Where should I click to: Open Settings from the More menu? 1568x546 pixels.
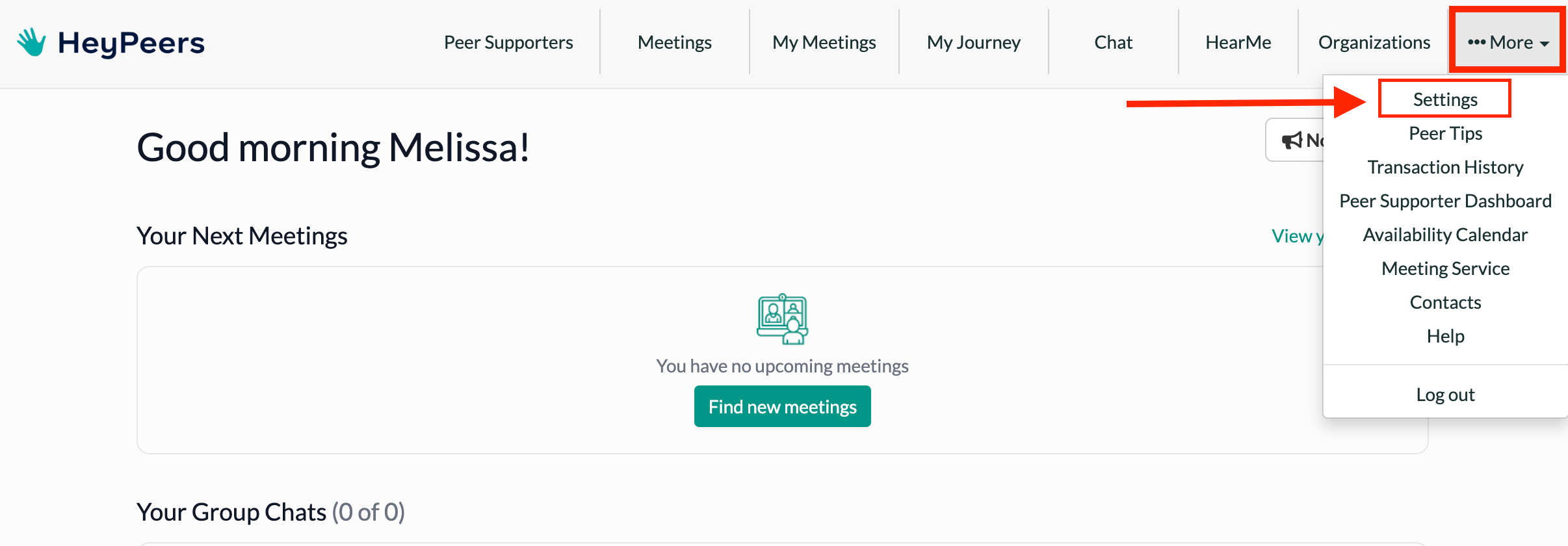click(x=1445, y=99)
